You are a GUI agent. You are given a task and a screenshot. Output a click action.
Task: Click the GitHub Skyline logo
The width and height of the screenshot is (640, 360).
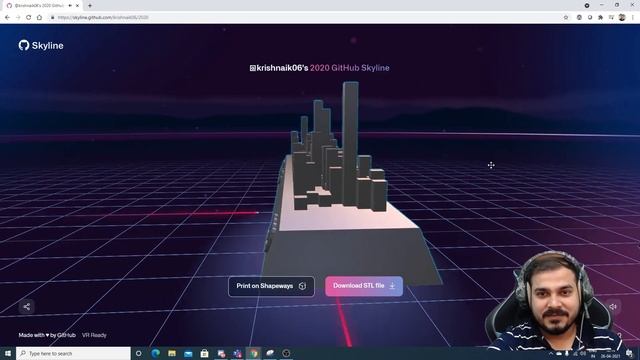[x=41, y=45]
